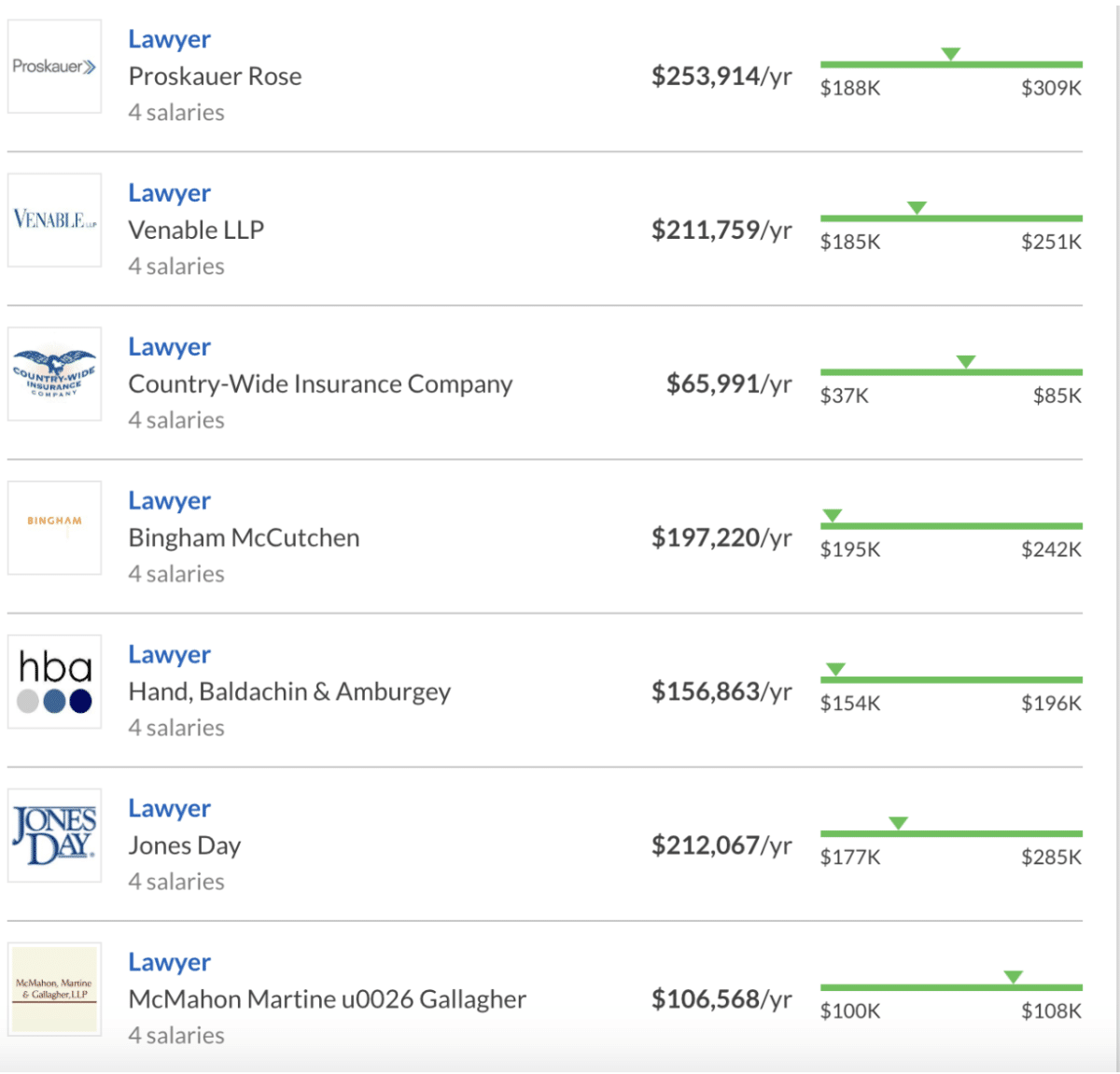This screenshot has height=1074, width=1120.
Task: Click the Country-Wide Insurance eagle logo
Action: [54, 373]
